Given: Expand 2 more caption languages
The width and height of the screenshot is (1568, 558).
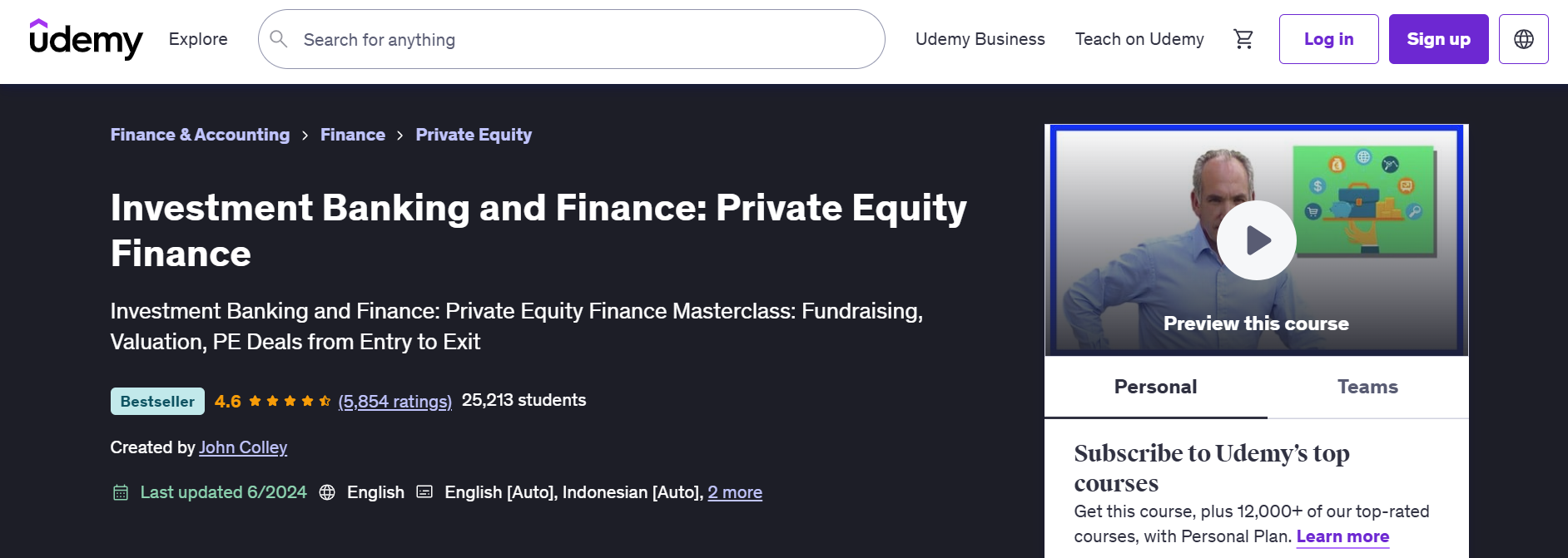Looking at the screenshot, I should [x=734, y=492].
